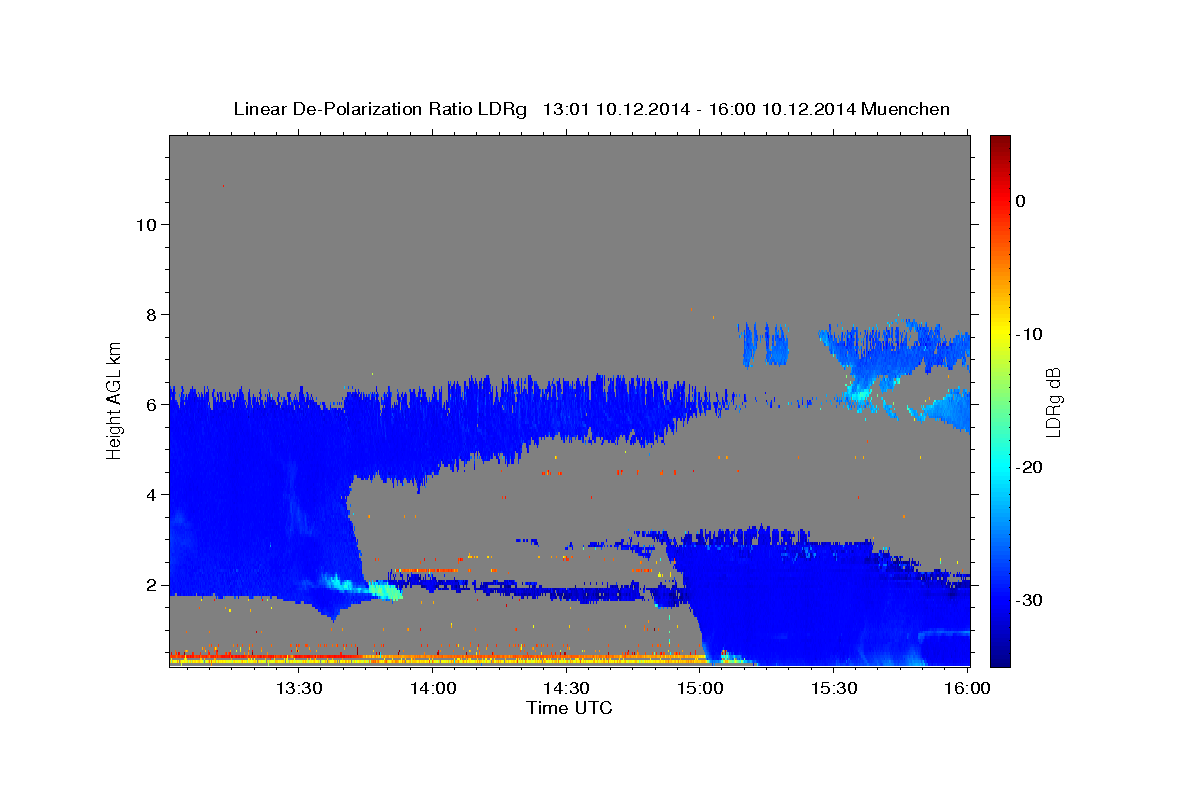Click the 'Height AGL km' axis label
1200x800 pixels.
point(115,399)
